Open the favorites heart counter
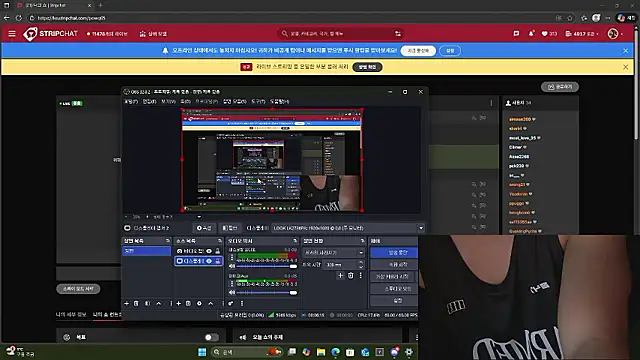 click(549, 34)
